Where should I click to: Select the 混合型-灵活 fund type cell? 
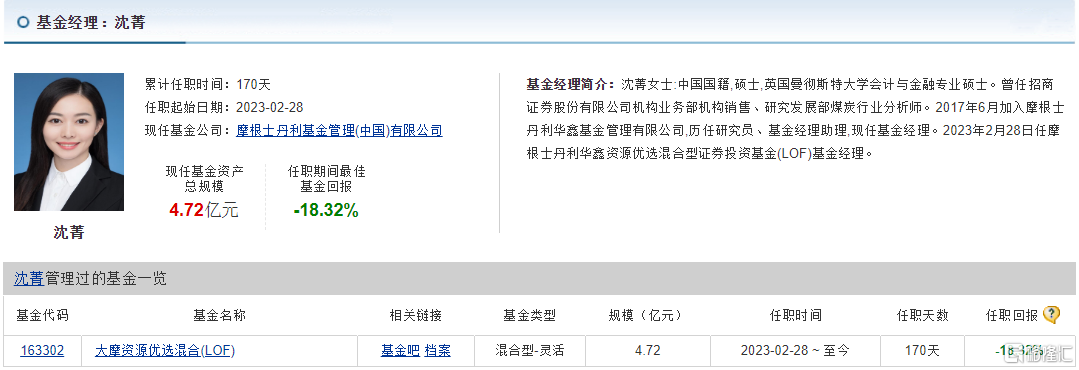(530, 351)
